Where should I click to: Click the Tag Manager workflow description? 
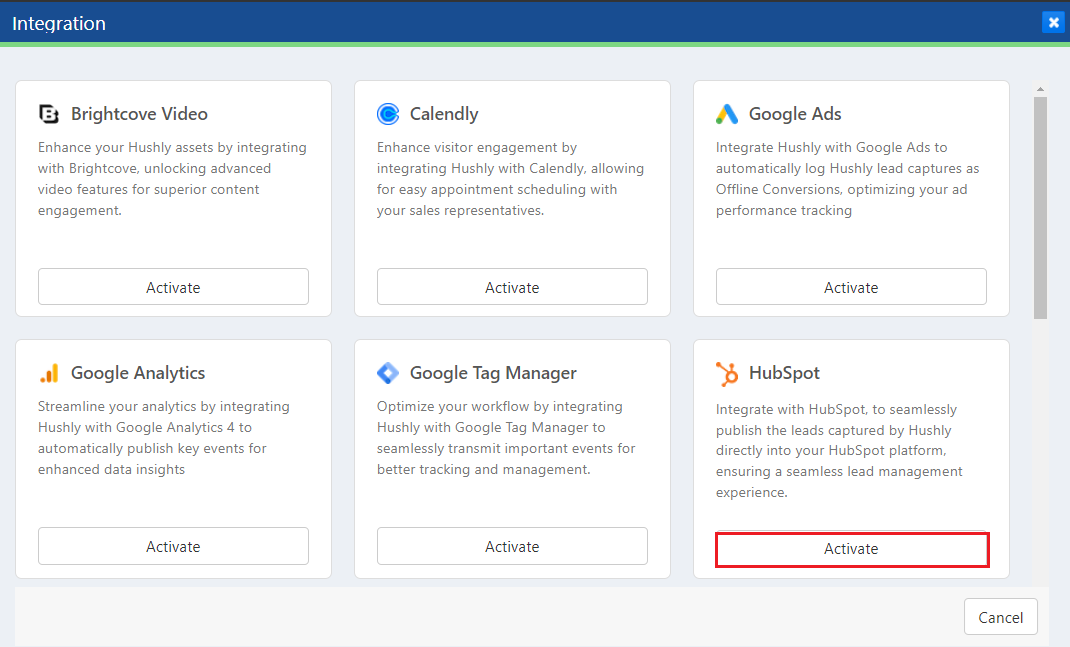tap(506, 437)
